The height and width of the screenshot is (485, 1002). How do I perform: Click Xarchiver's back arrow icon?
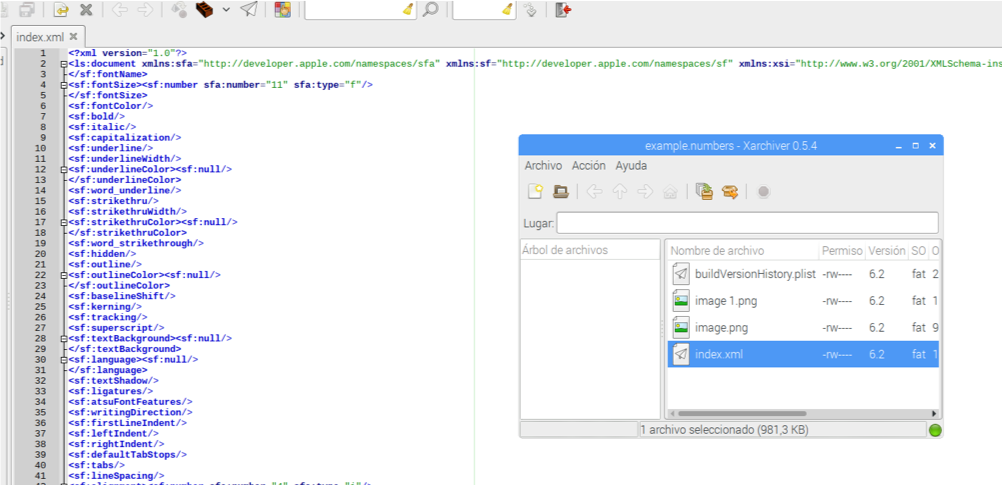point(594,192)
